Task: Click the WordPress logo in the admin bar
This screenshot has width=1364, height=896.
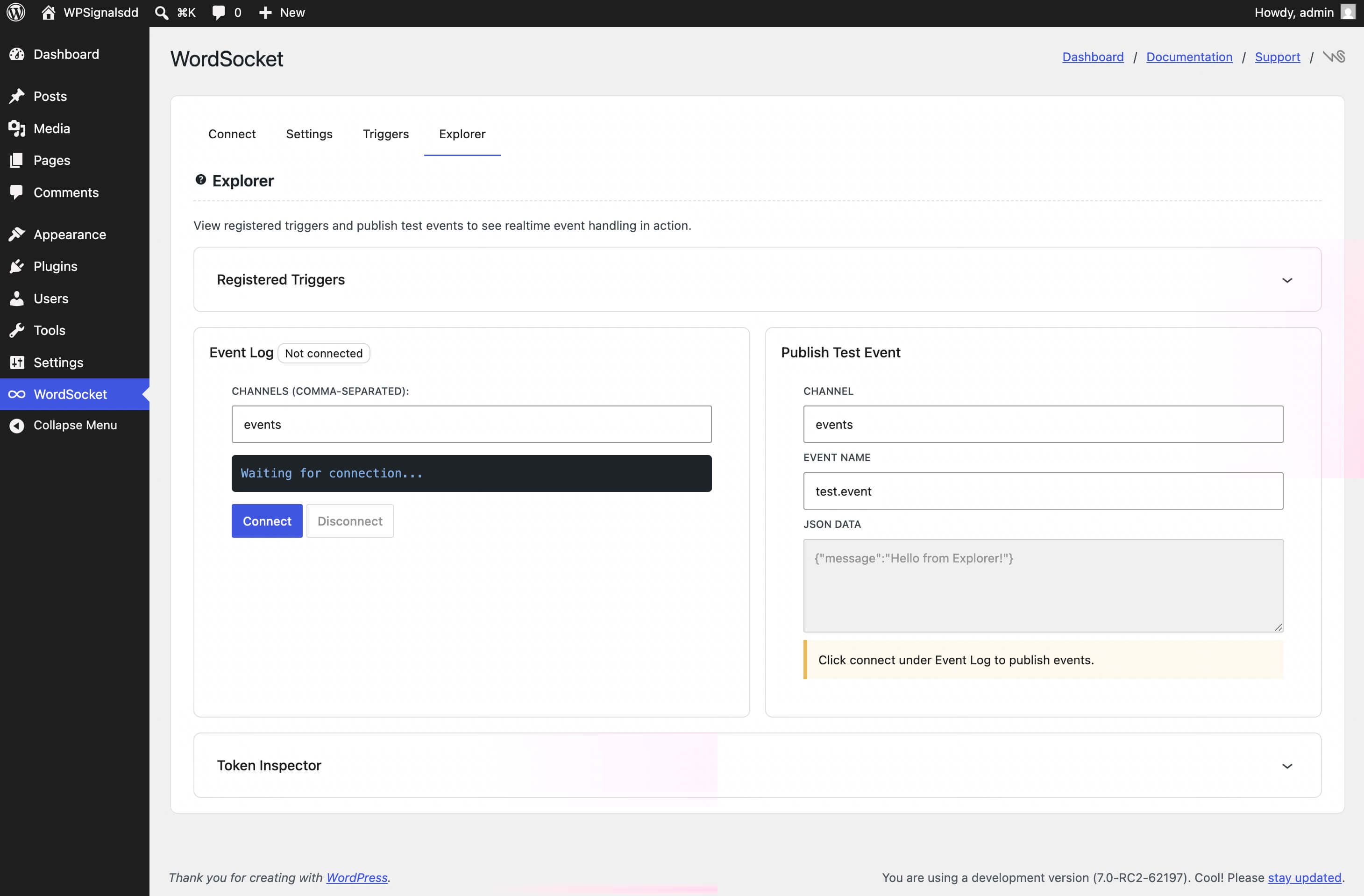Action: coord(15,12)
